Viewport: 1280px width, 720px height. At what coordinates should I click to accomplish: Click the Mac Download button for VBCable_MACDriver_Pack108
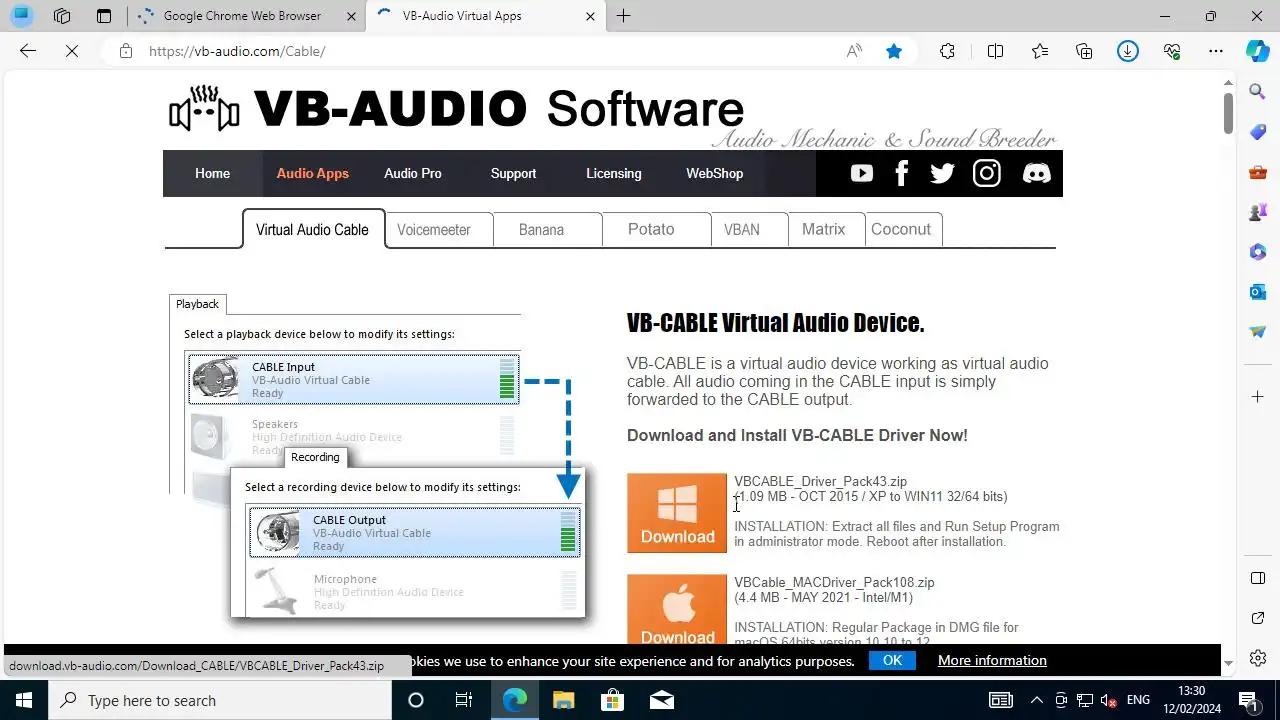(x=677, y=610)
